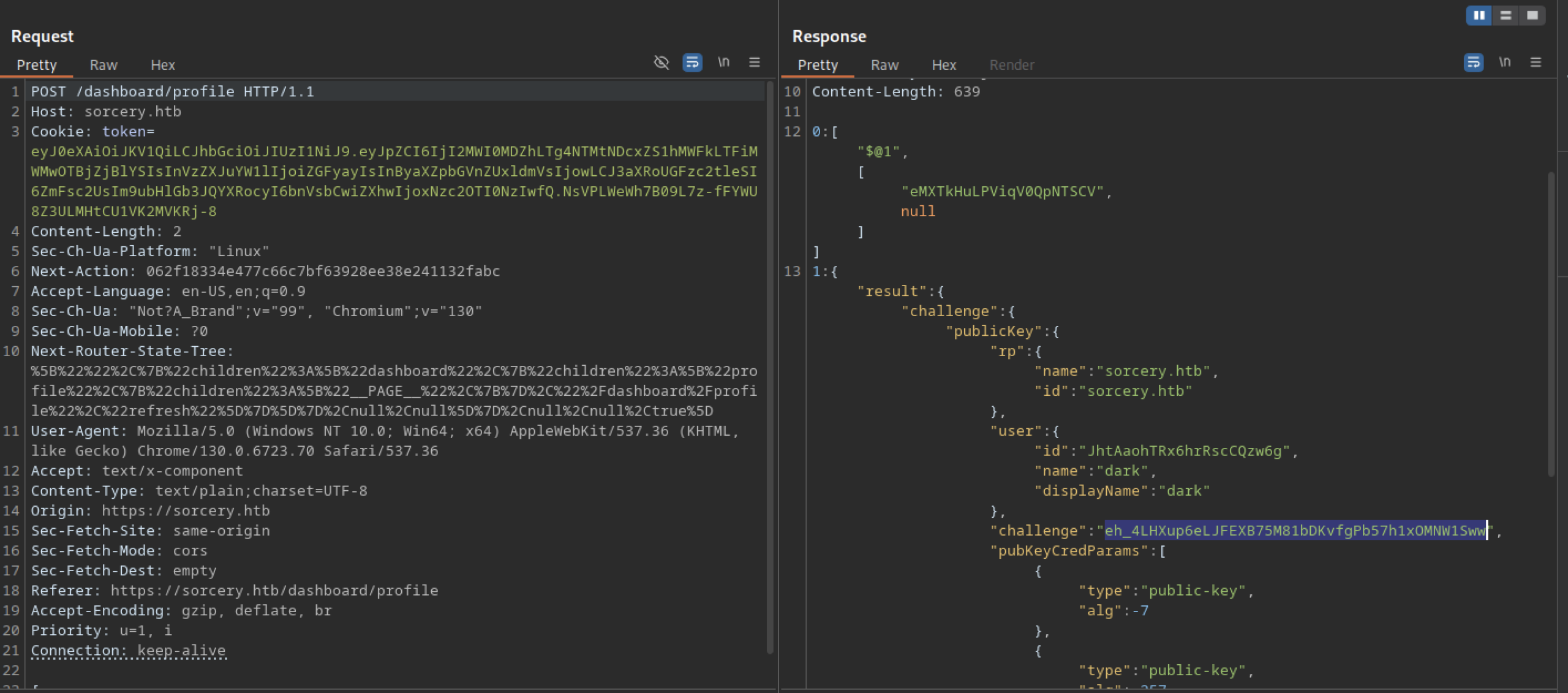Open Request panel hamburger options menu

coord(754,62)
